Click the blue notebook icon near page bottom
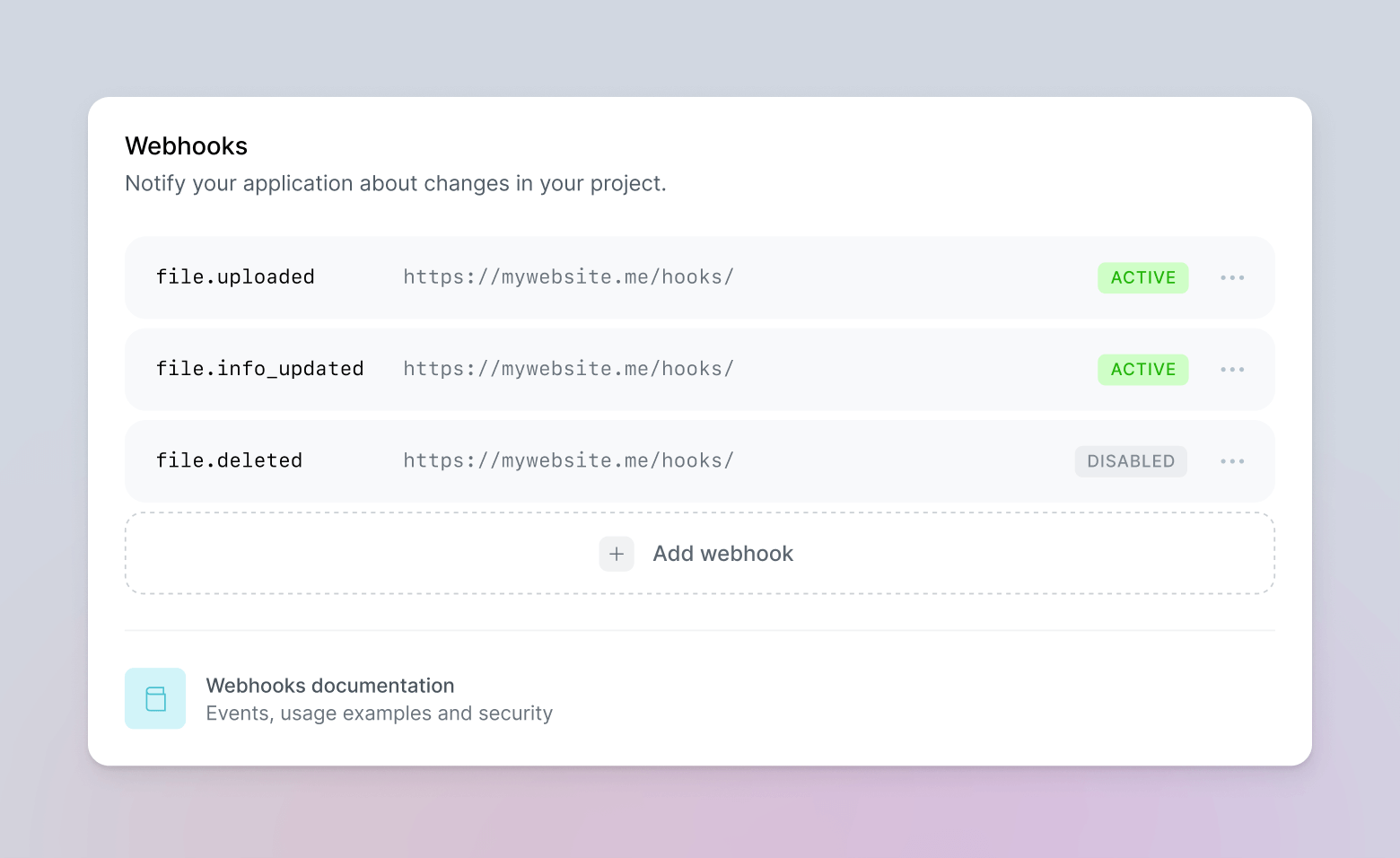Image resolution: width=1400 pixels, height=858 pixels. pos(155,698)
